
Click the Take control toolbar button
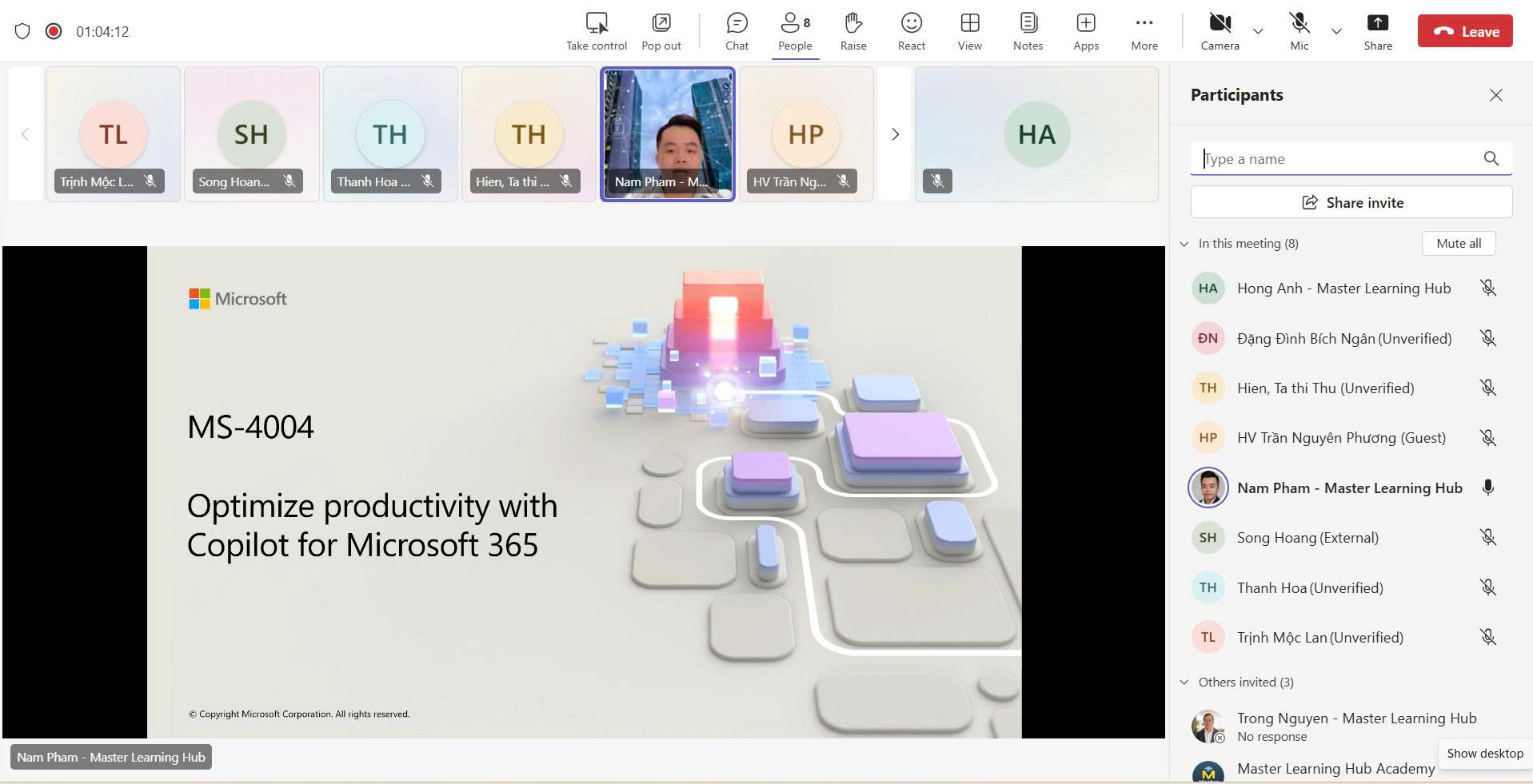click(597, 32)
